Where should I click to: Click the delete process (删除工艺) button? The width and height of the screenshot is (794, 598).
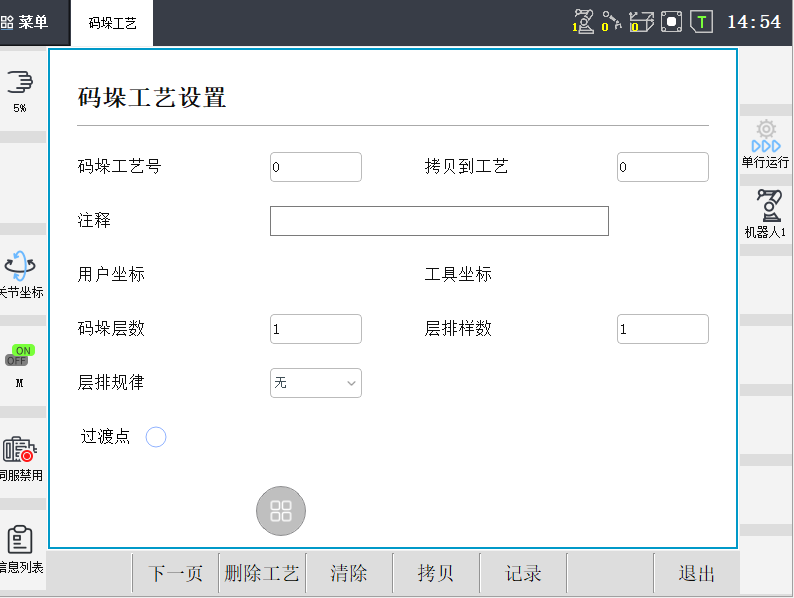click(262, 574)
